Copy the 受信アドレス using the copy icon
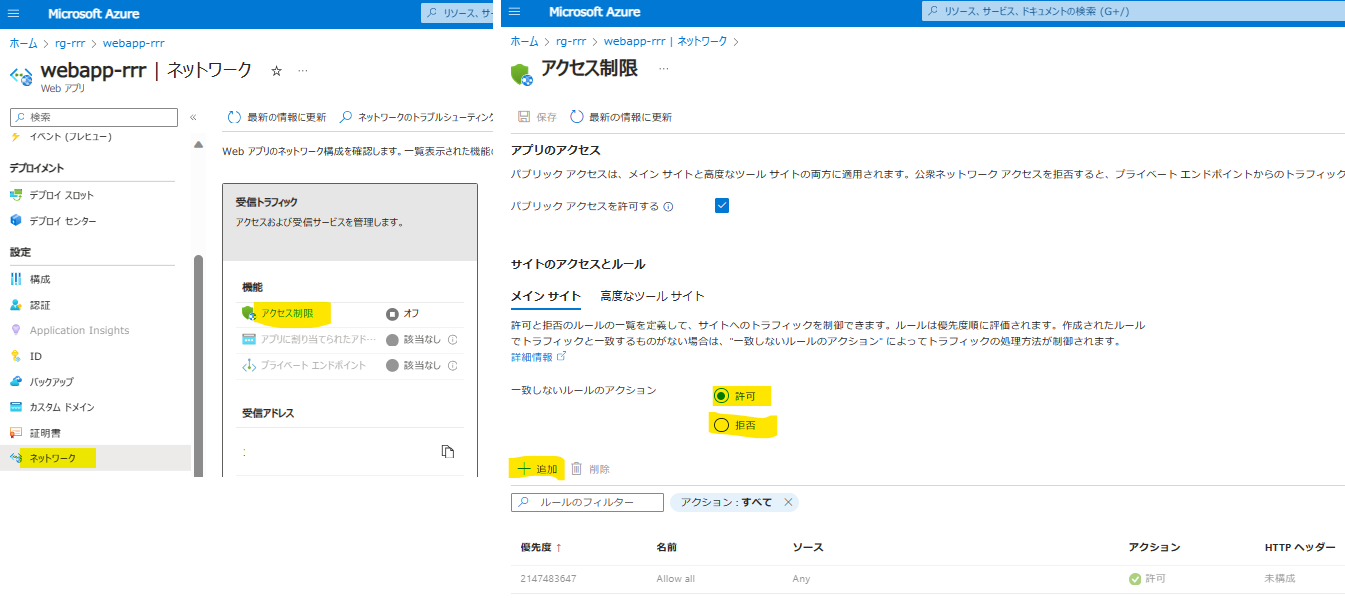The height and width of the screenshot is (601, 1345). (447, 452)
